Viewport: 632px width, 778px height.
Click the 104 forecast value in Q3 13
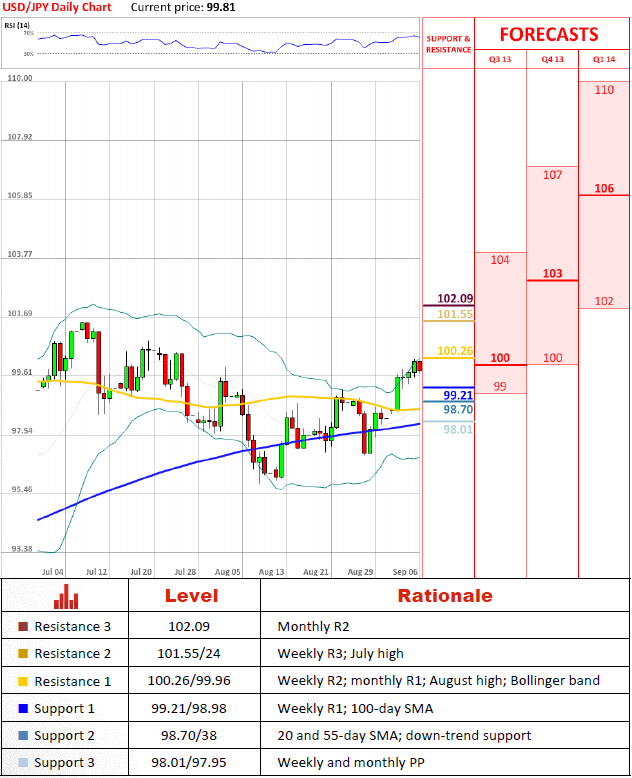coord(500,259)
